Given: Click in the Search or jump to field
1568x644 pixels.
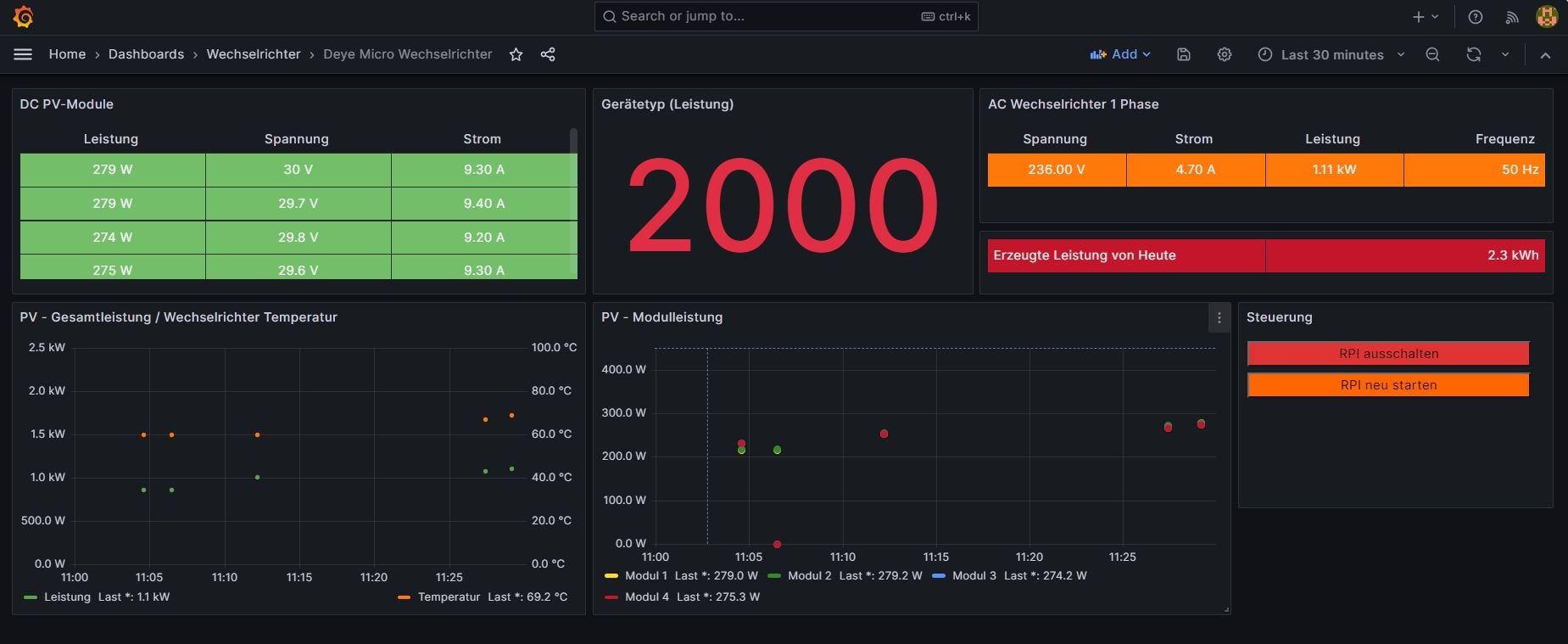Looking at the screenshot, I should pos(763,16).
